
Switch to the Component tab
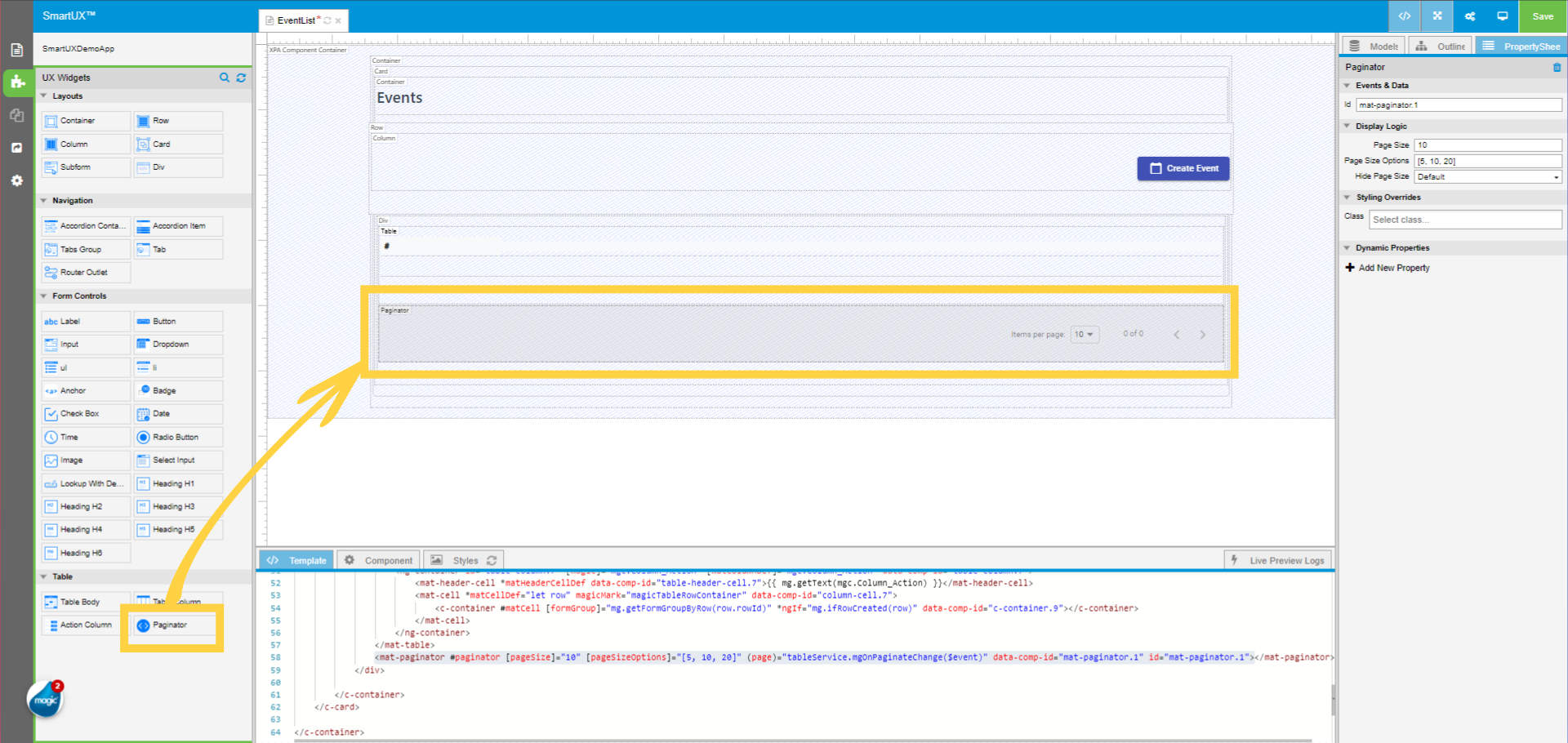(379, 560)
